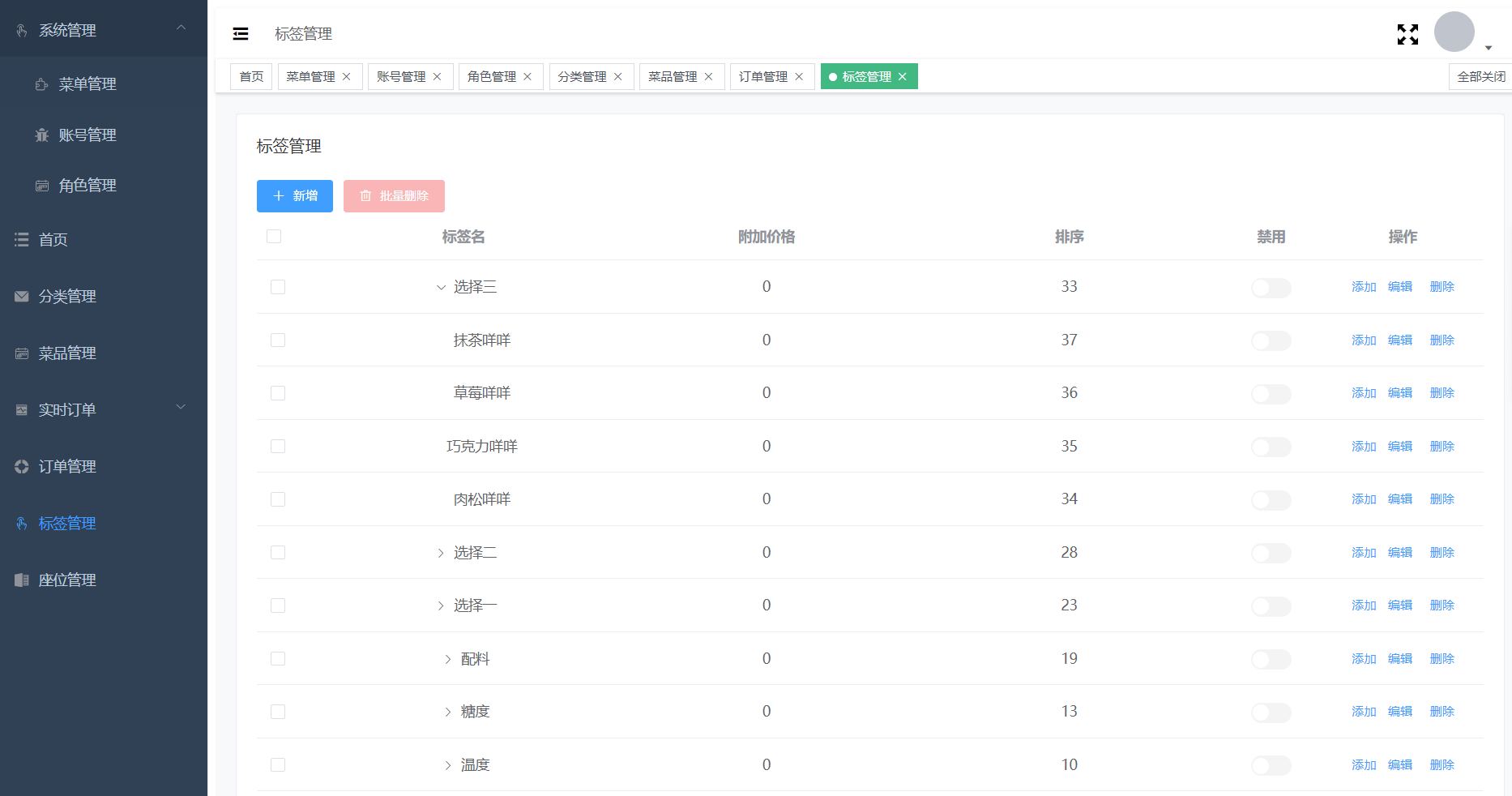Viewport: 1512px width, 796px height.
Task: Click the 附加价格 column header
Action: [767, 237]
